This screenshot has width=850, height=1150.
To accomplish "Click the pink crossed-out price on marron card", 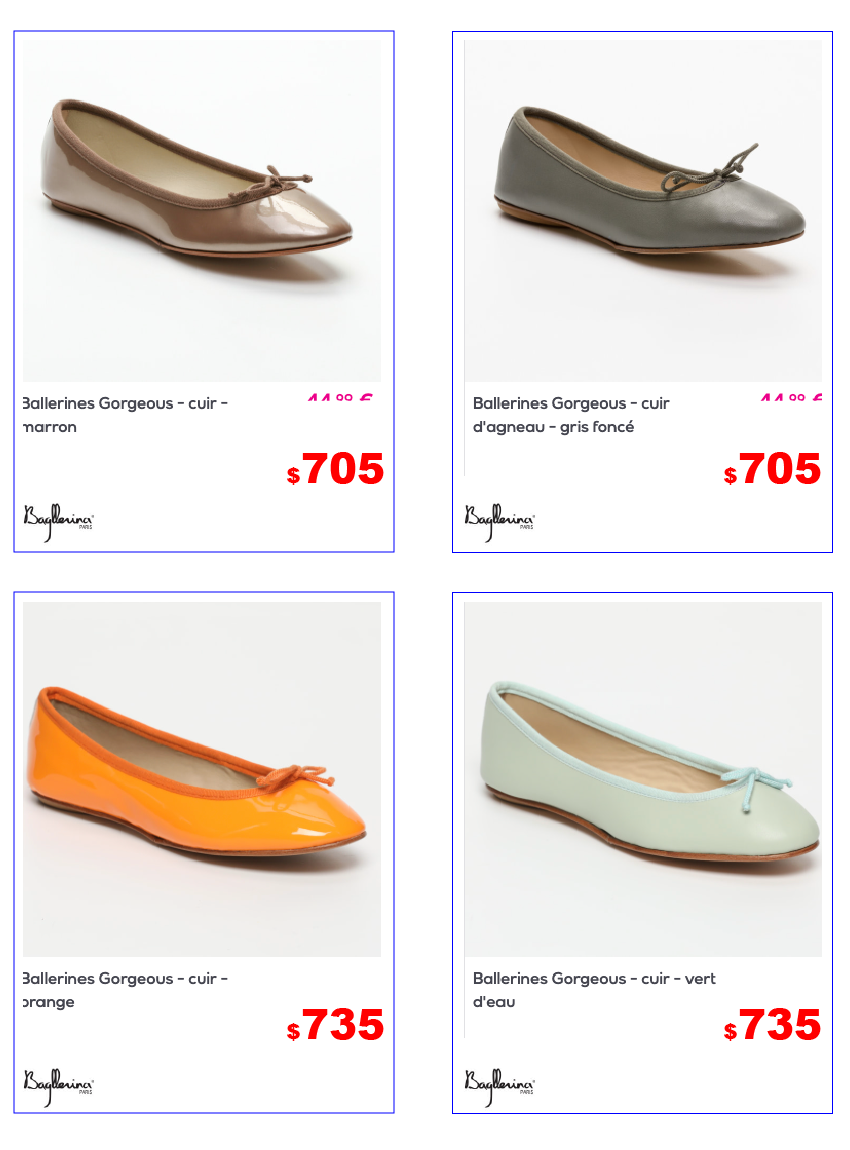I will coord(340,398).
